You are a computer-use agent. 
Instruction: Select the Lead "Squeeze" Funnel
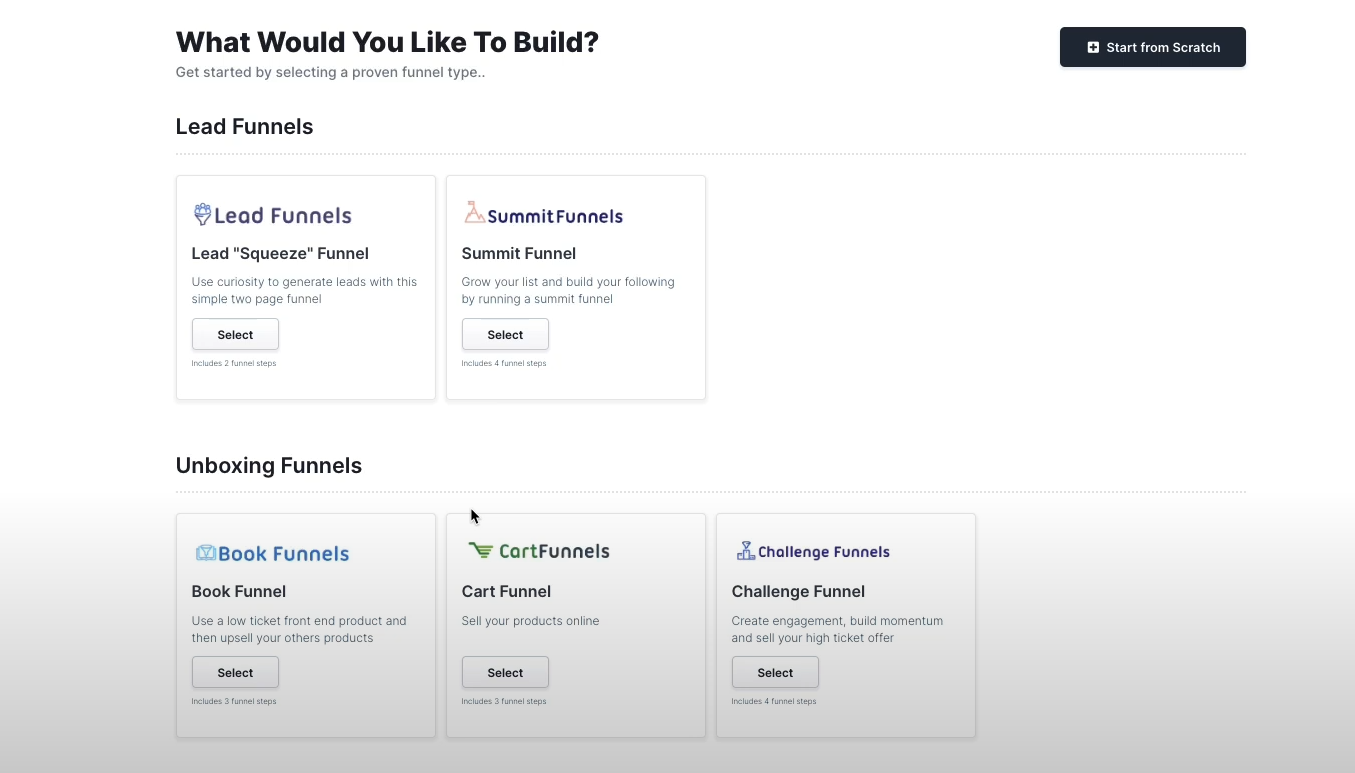pyautogui.click(x=235, y=334)
